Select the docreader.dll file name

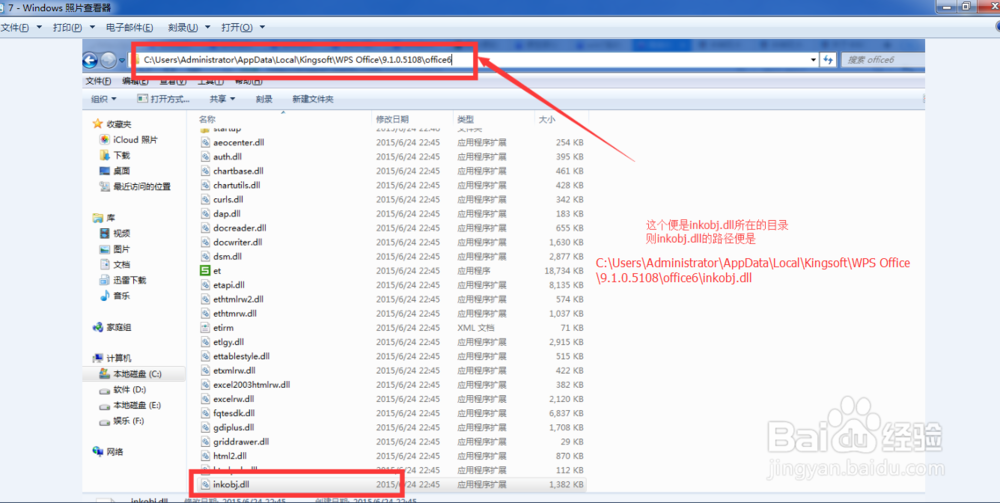pos(240,228)
